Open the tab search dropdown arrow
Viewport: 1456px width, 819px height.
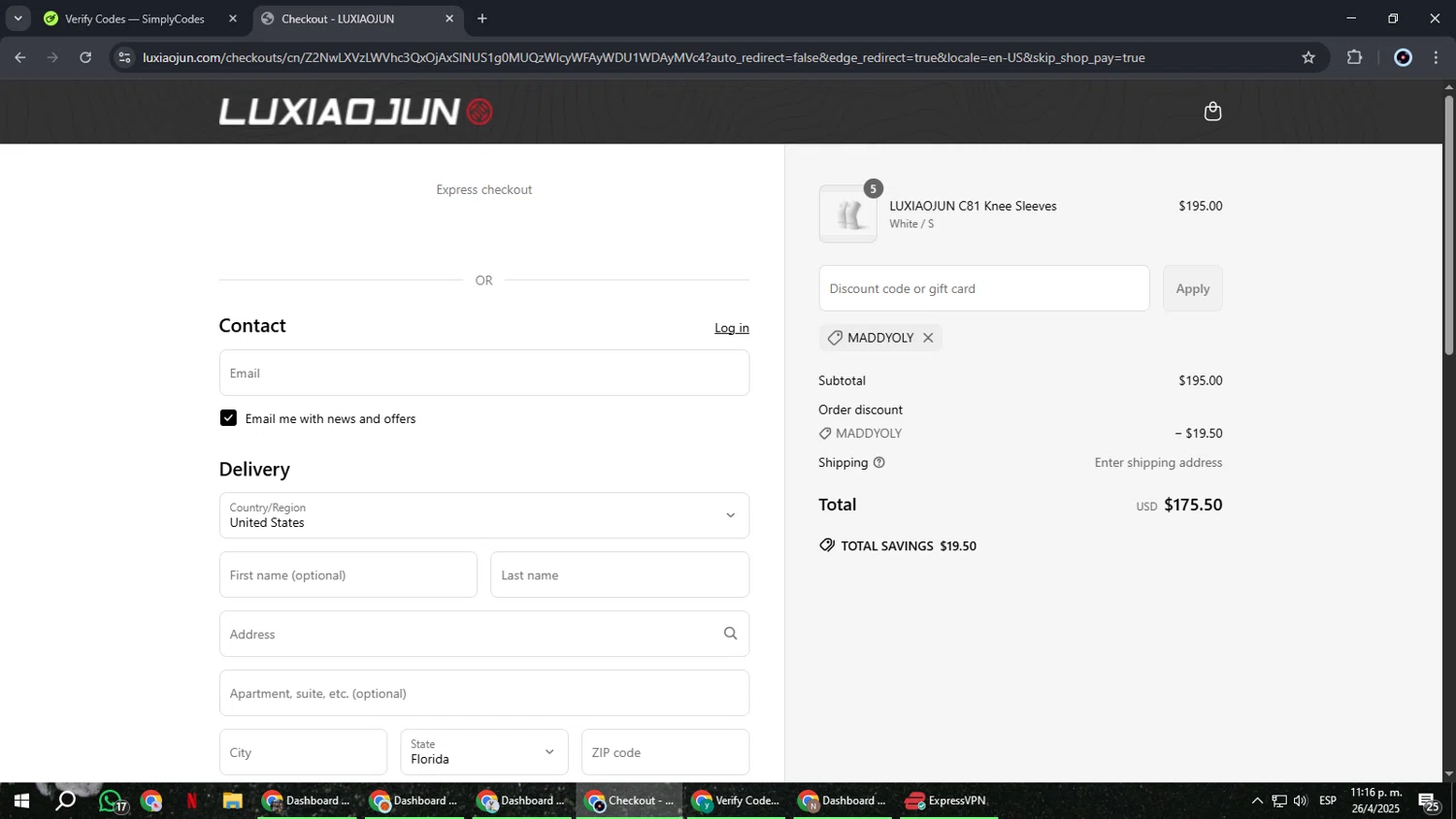[17, 18]
